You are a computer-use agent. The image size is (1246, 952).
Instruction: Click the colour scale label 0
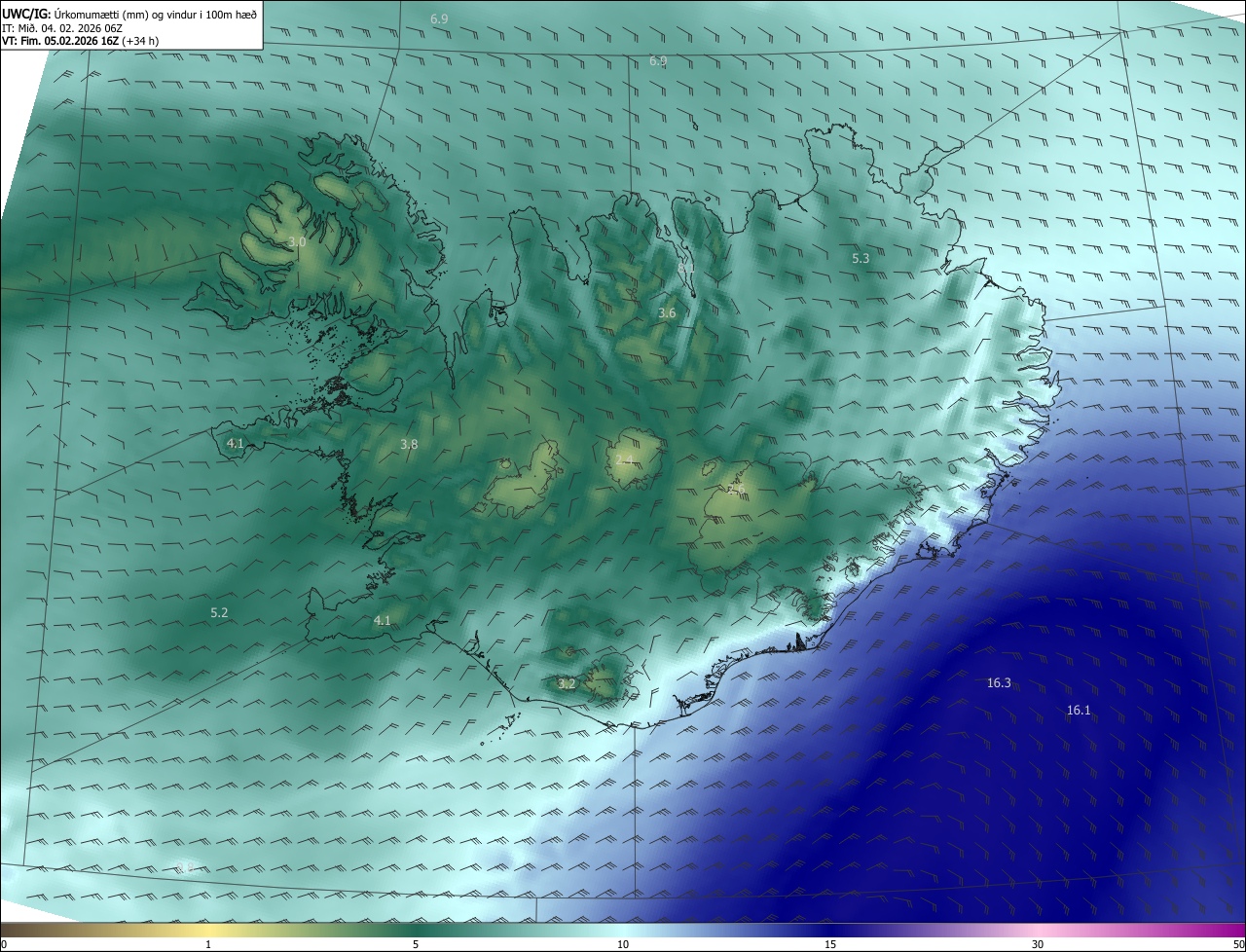click(4, 944)
